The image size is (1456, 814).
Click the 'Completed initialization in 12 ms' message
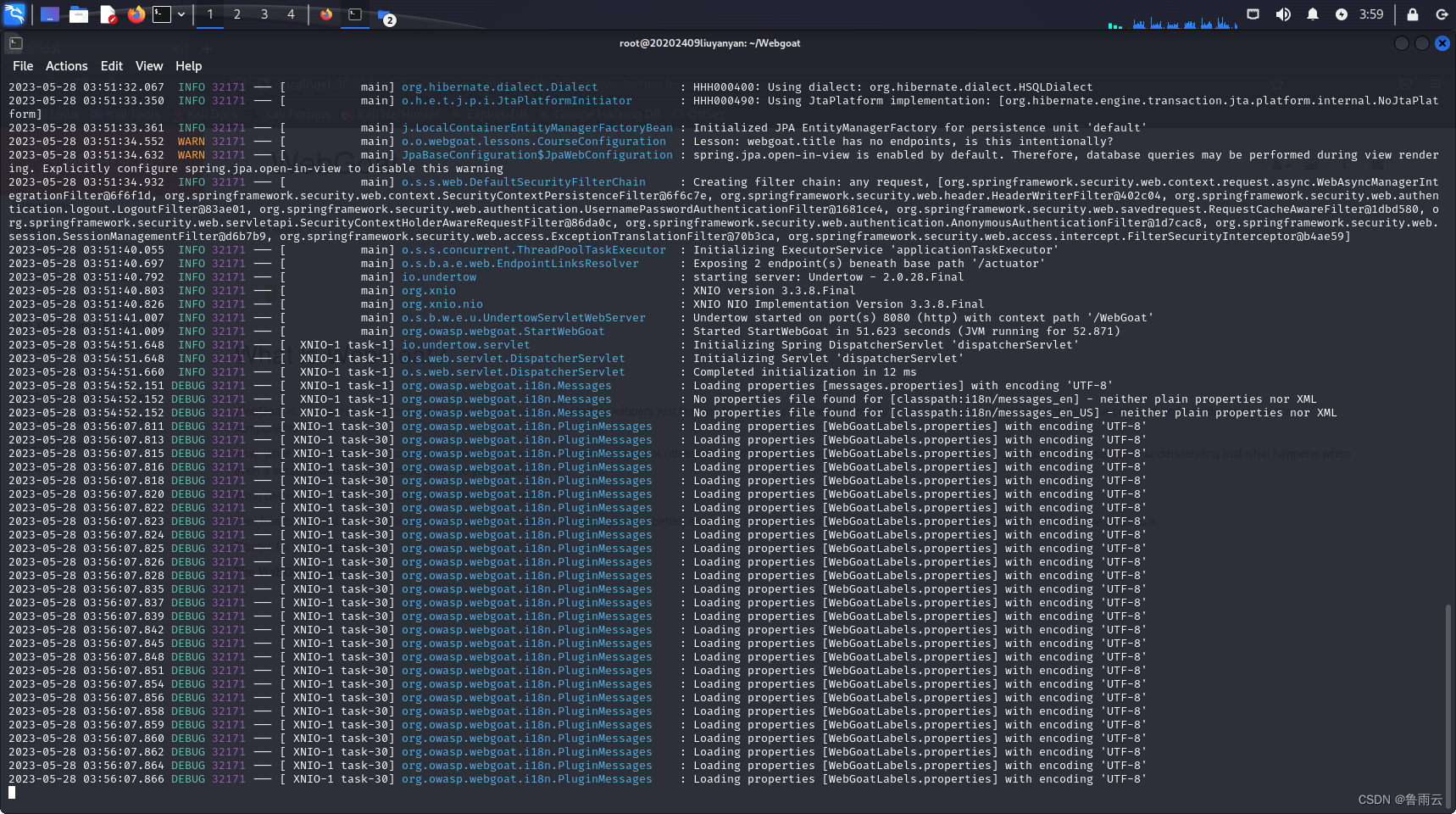[804, 372]
